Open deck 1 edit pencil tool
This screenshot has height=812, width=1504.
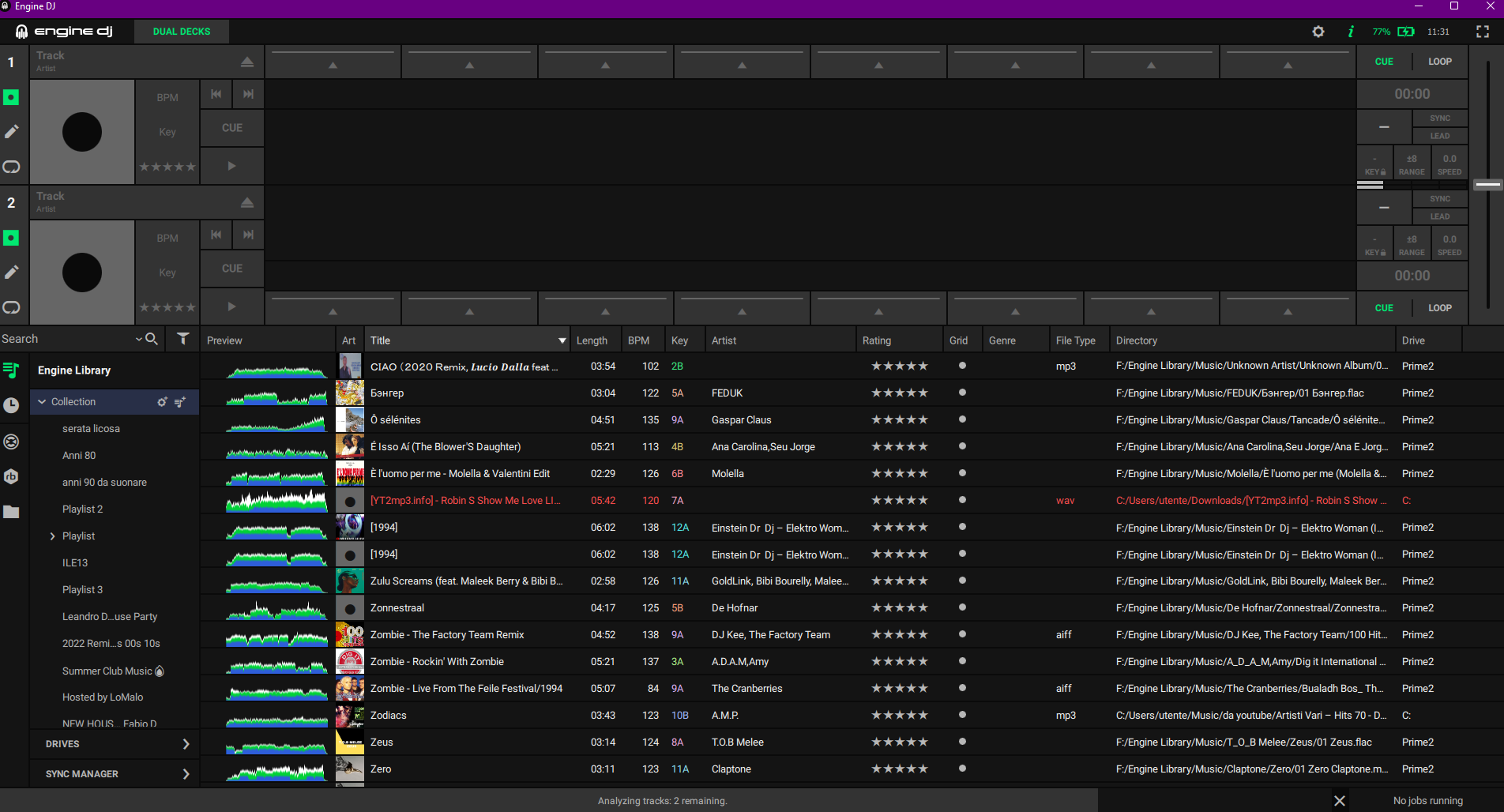(x=11, y=132)
